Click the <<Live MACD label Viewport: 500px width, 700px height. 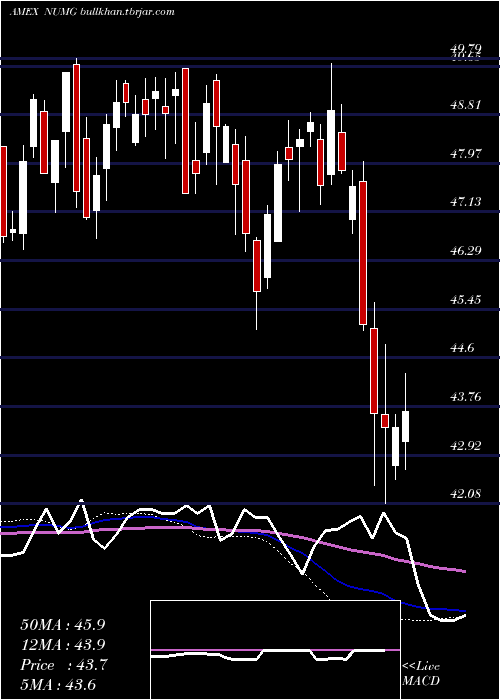click(421, 674)
